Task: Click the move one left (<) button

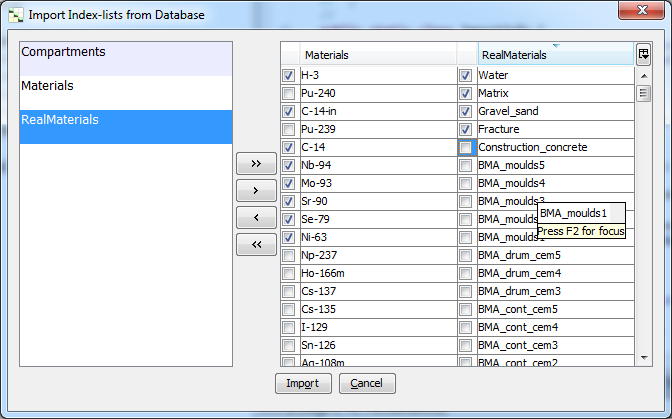Action: 256,217
